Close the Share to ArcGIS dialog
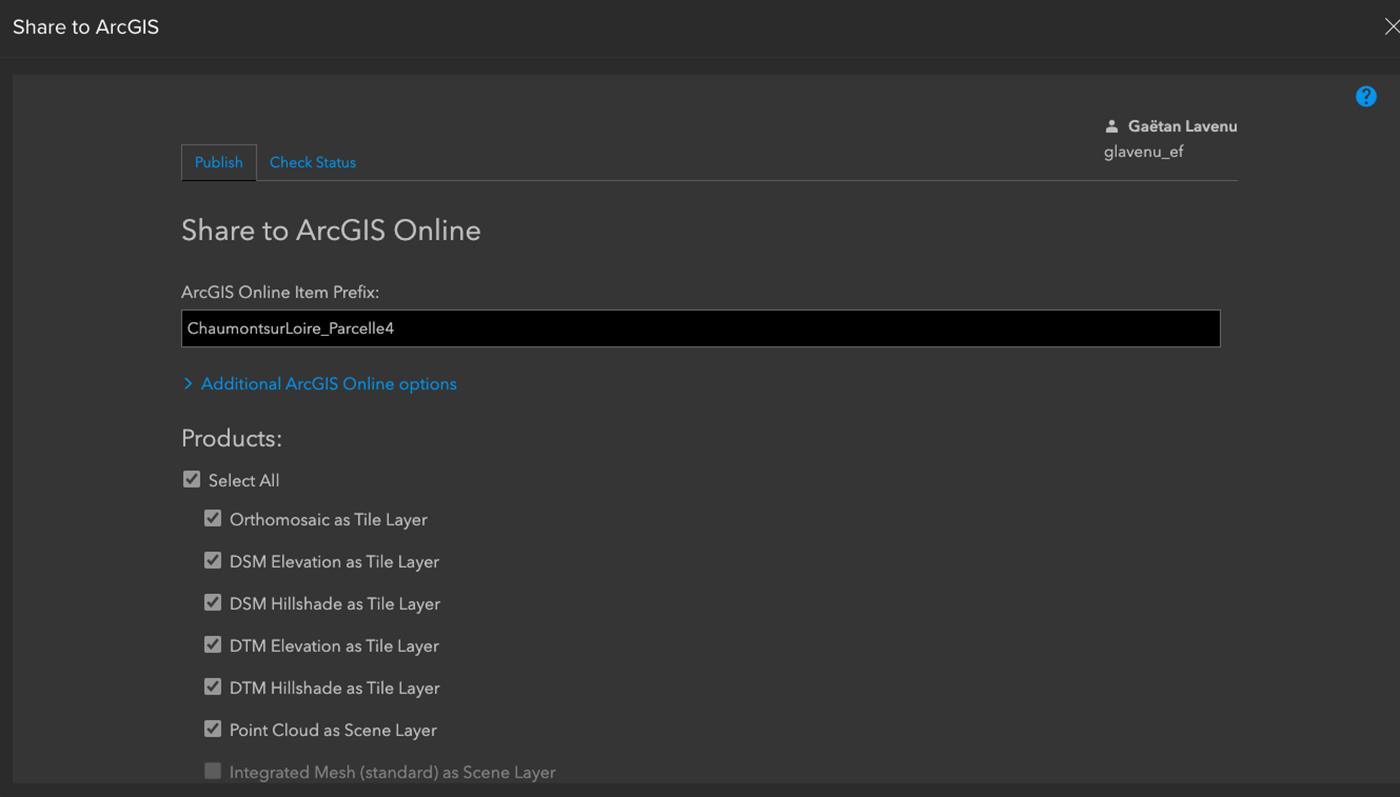This screenshot has height=797, width=1400. 1390,27
